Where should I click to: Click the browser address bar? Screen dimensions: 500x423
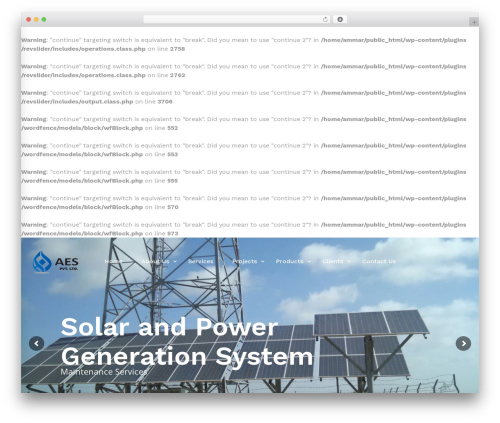237,20
